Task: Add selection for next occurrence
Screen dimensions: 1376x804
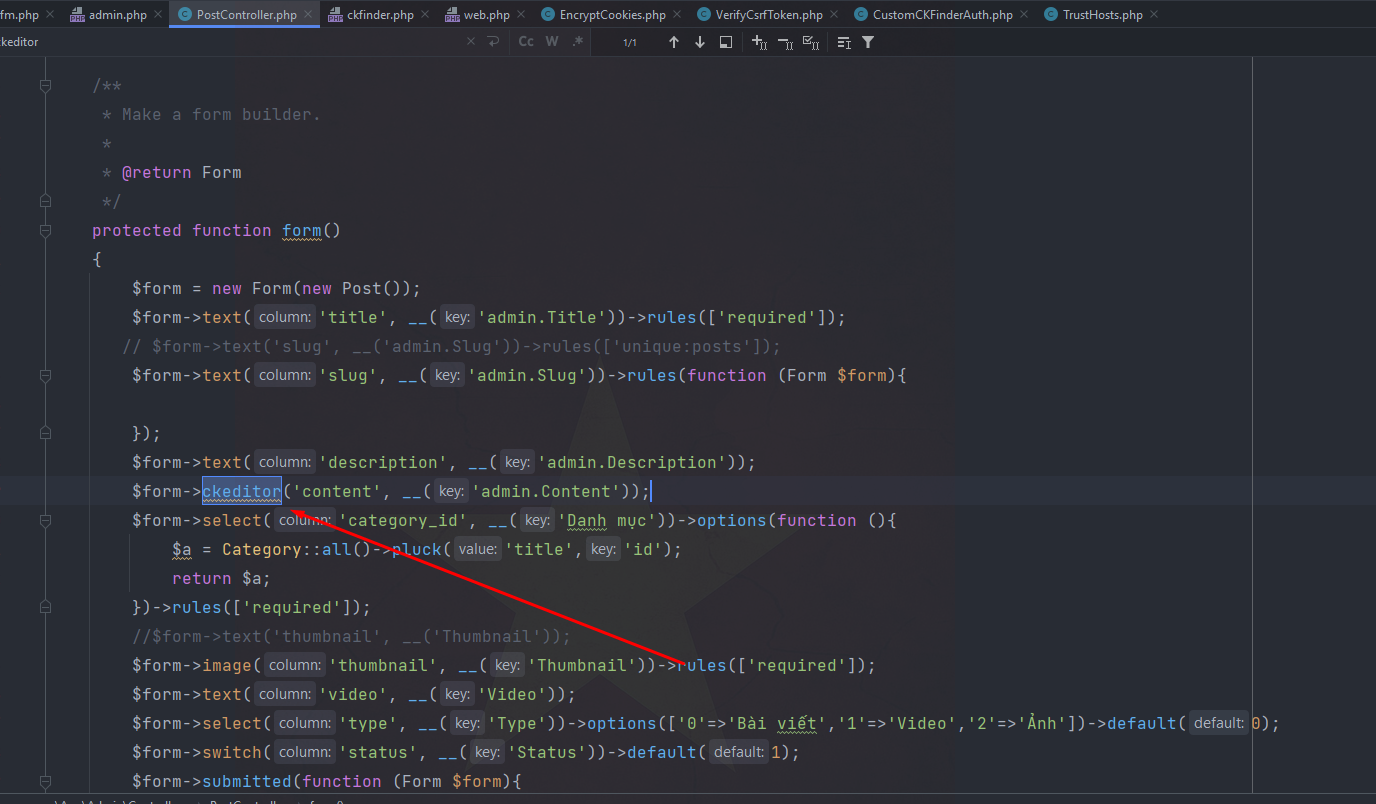Action: tap(759, 42)
